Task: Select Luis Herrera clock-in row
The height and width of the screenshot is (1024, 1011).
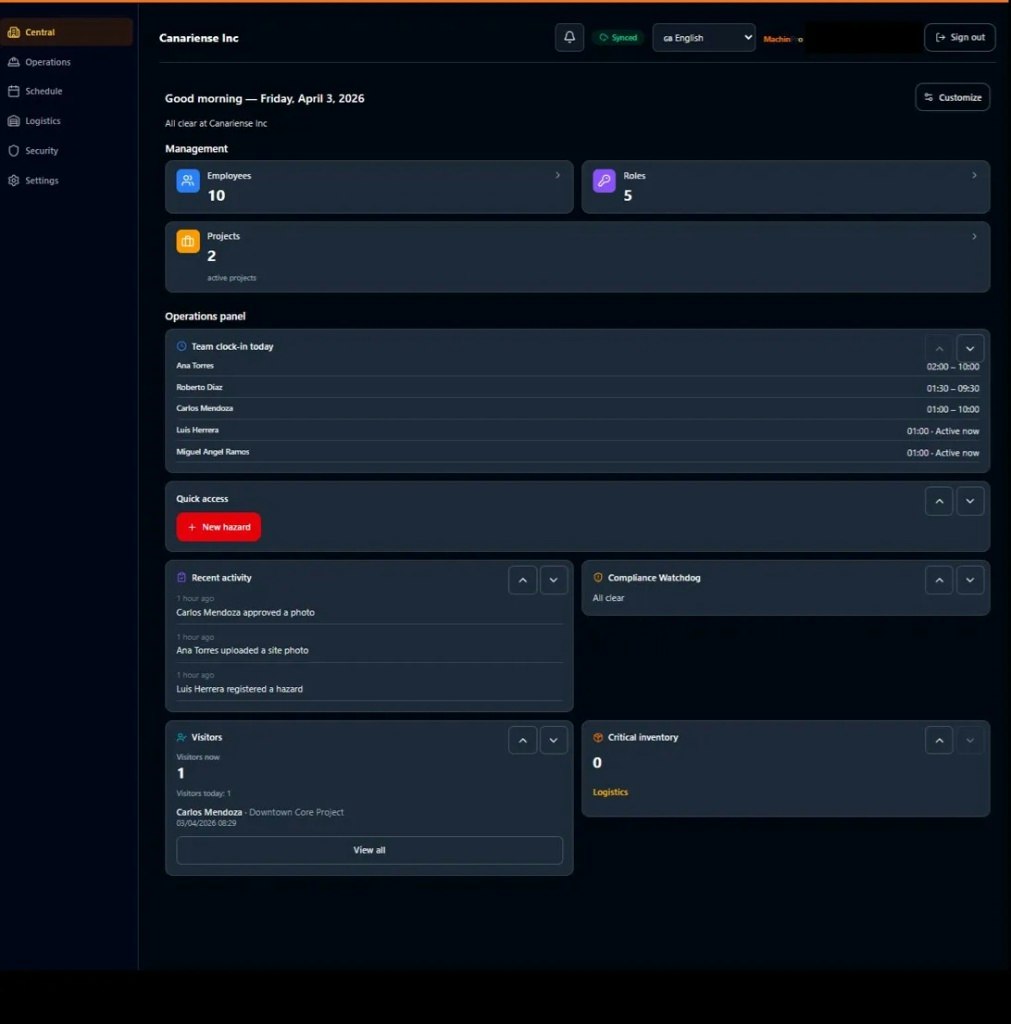Action: pos(577,430)
